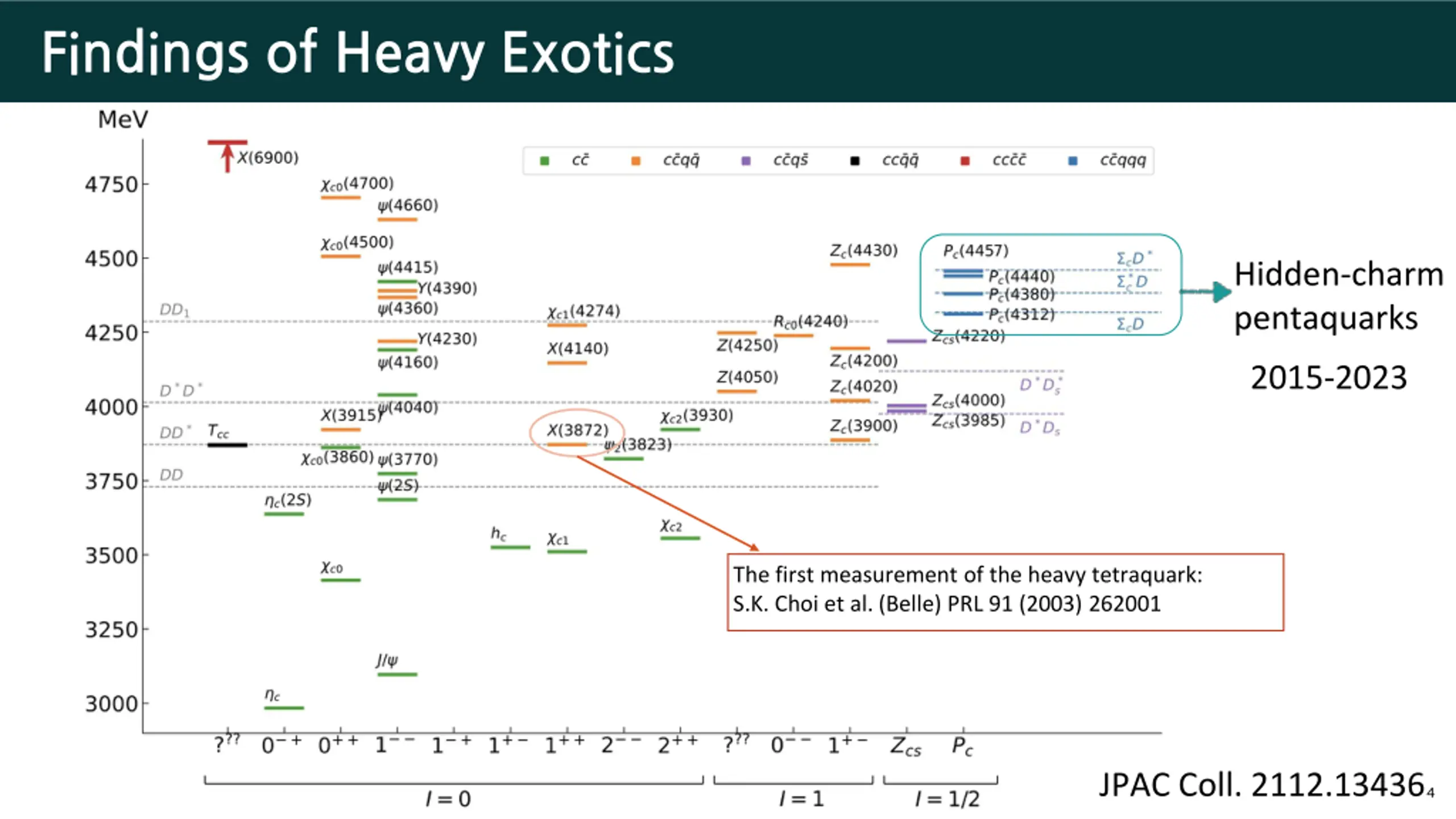Click the 3500 y-axis tick label
This screenshot has width=1456, height=819.
pos(111,556)
